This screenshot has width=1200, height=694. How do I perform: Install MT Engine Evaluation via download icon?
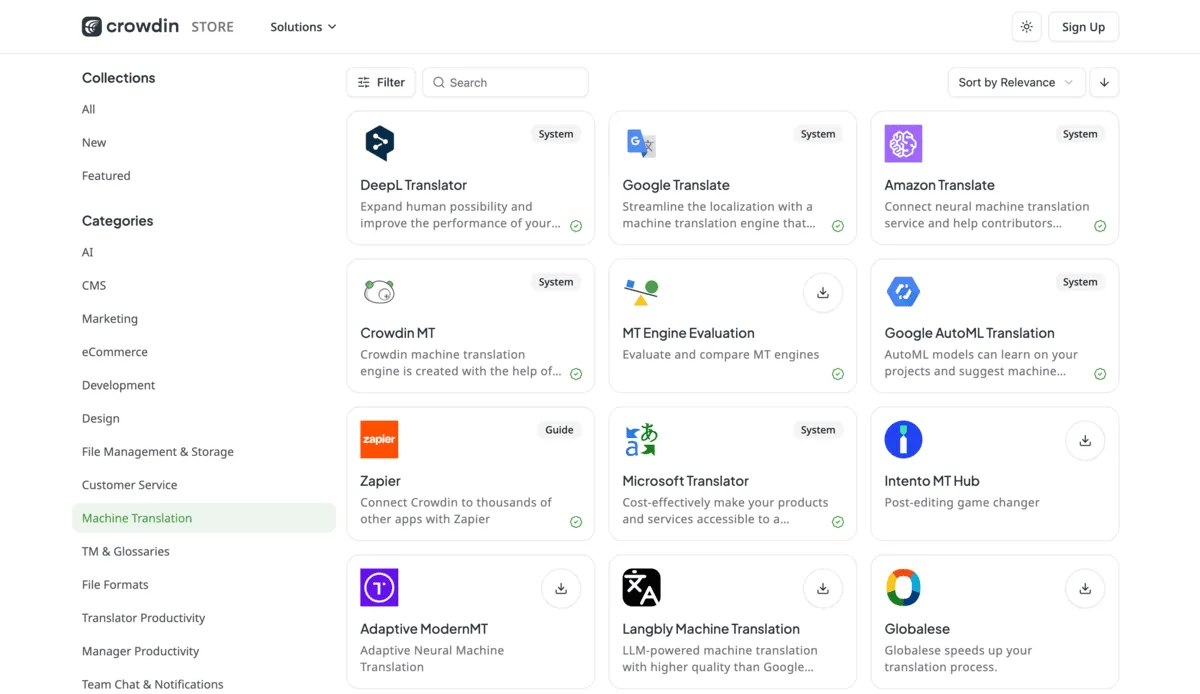coord(823,293)
